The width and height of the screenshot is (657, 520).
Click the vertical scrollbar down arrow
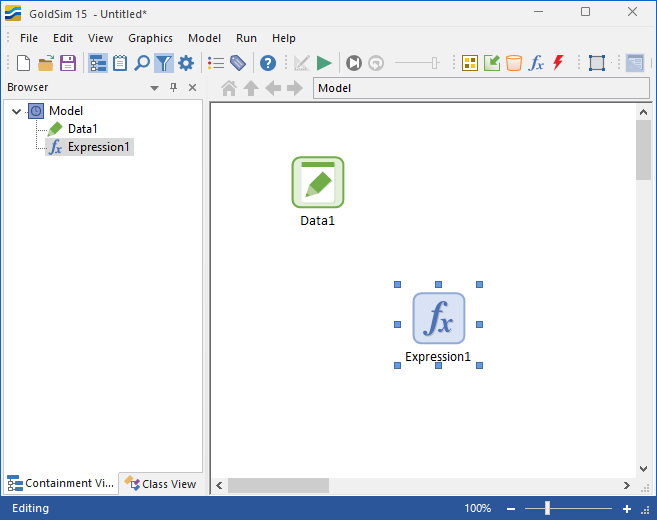tap(643, 469)
